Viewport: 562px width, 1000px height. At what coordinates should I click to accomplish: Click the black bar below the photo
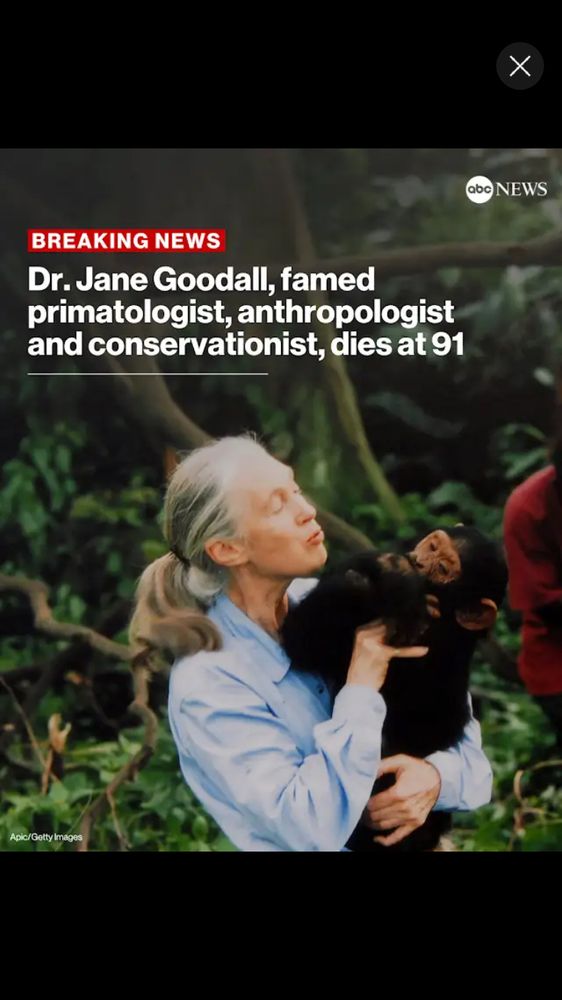tap(281, 925)
